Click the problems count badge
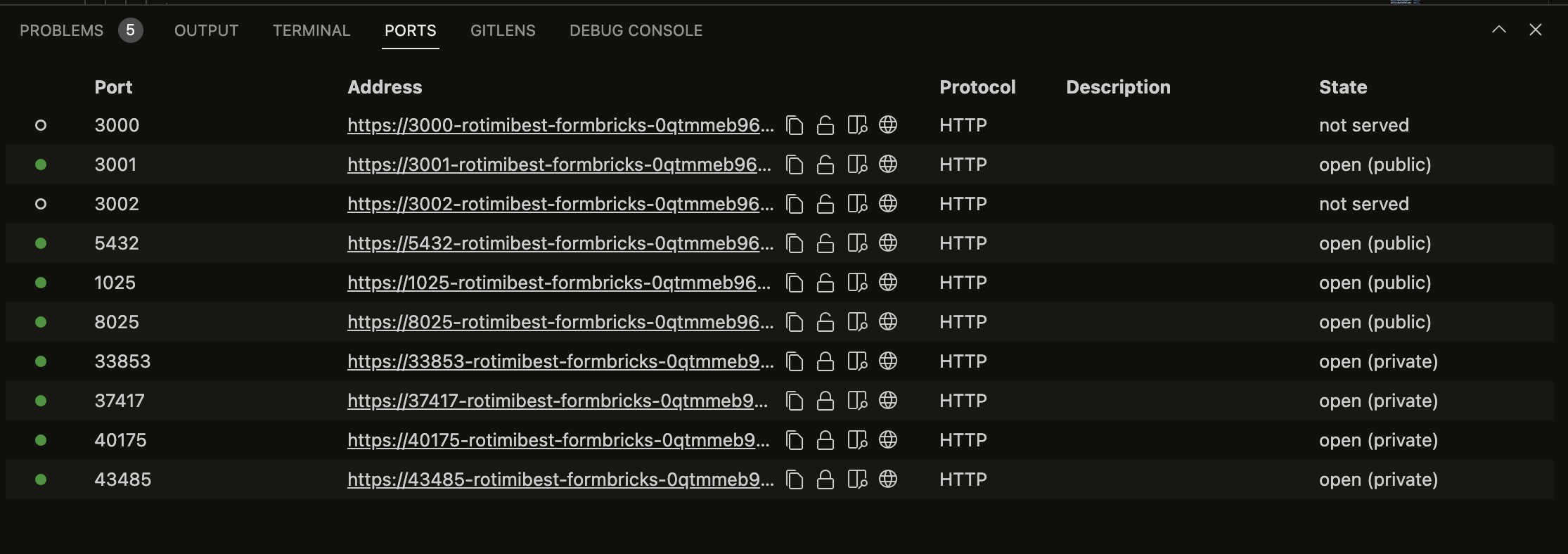The image size is (1568, 554). tap(130, 30)
